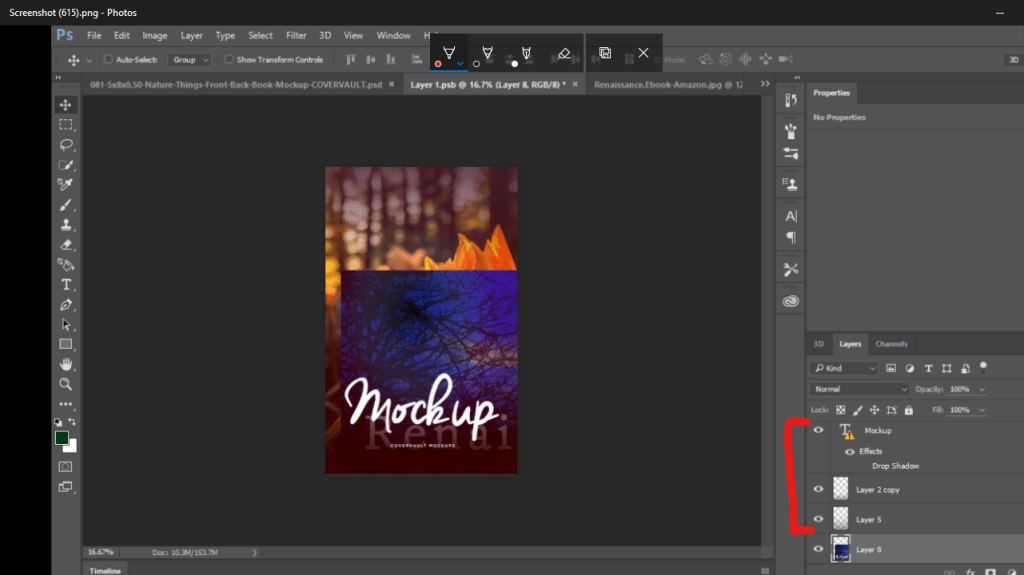Select the Zoom tool
Viewport: 1024px width, 575px height.
point(66,384)
